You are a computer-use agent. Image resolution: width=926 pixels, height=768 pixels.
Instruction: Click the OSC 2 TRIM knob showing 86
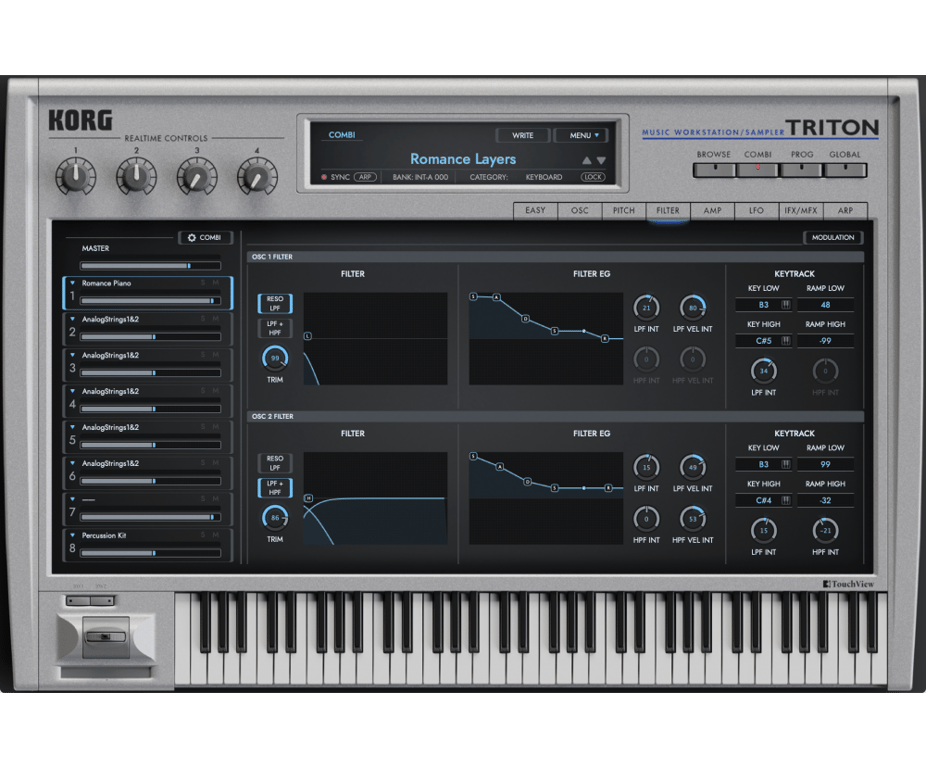(x=275, y=518)
